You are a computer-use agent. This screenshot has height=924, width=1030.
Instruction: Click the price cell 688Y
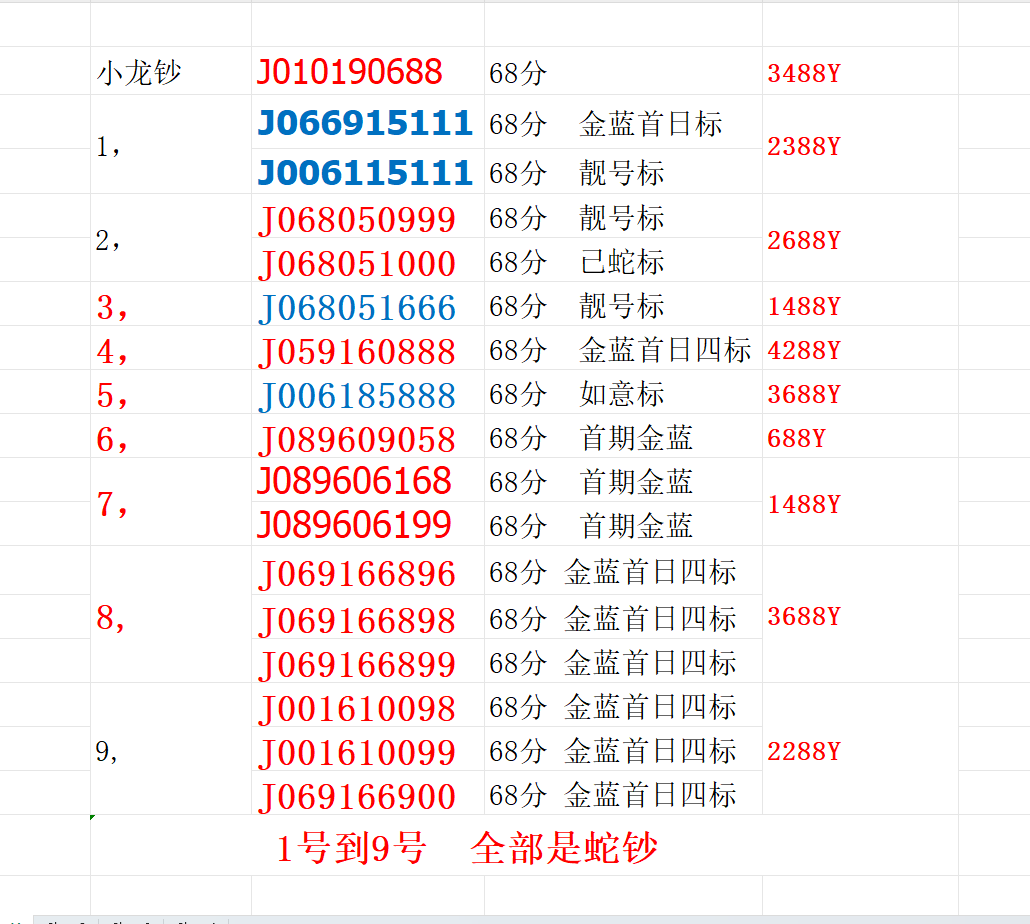pos(796,438)
